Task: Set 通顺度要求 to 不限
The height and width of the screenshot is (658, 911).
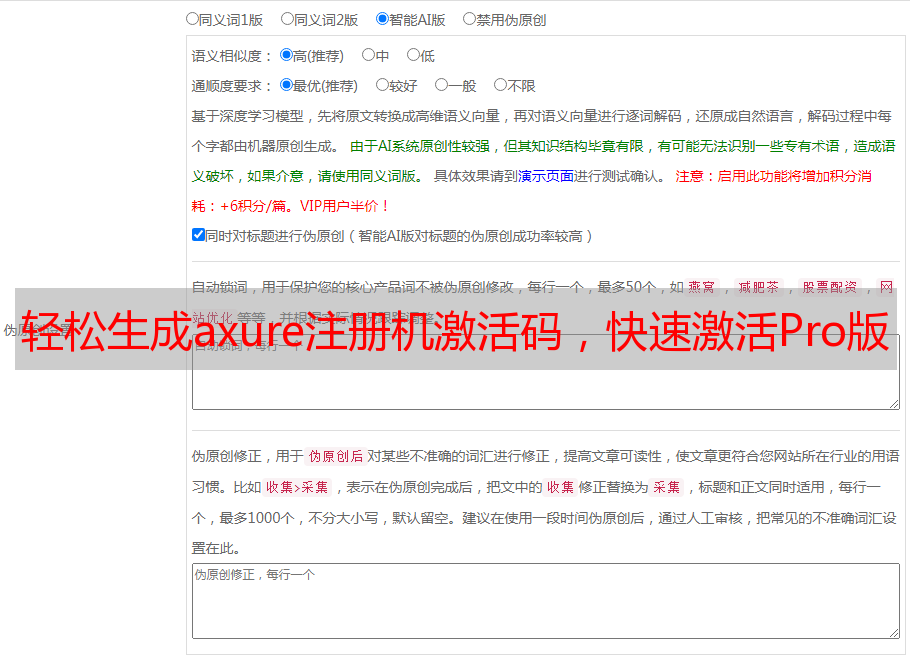Action: [x=500, y=85]
